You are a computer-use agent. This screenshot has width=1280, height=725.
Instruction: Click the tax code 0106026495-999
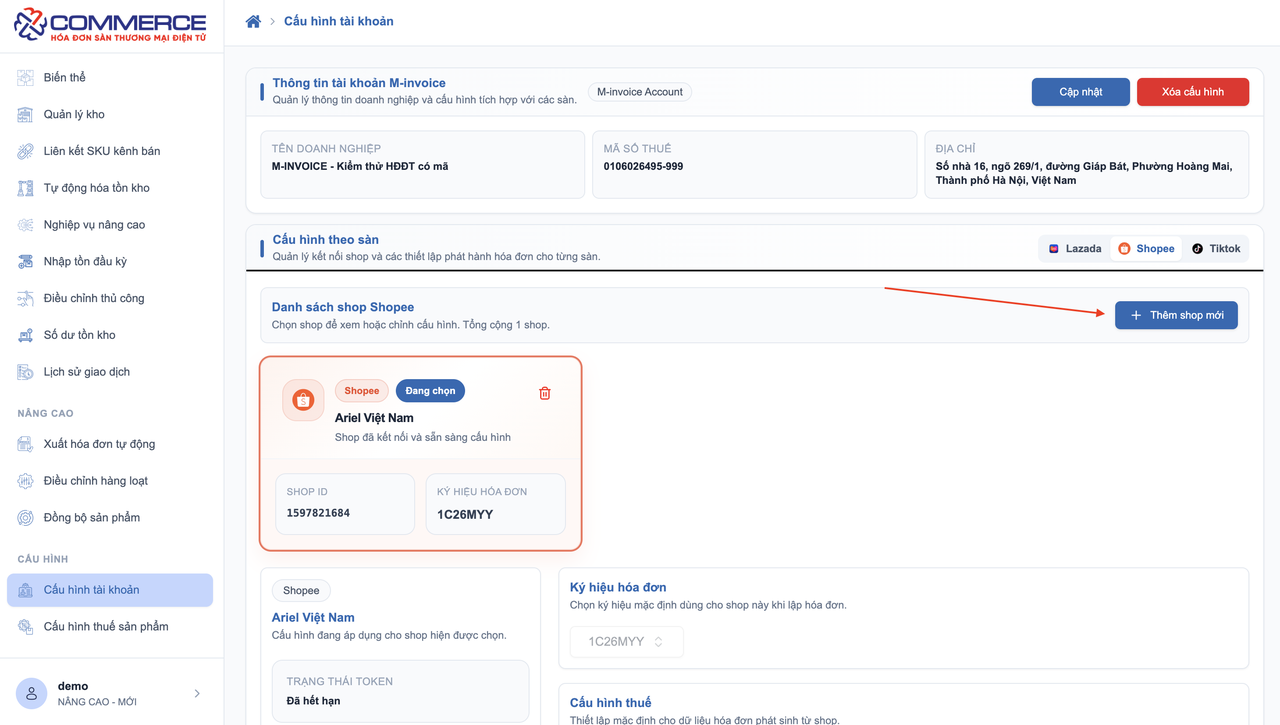pos(643,167)
